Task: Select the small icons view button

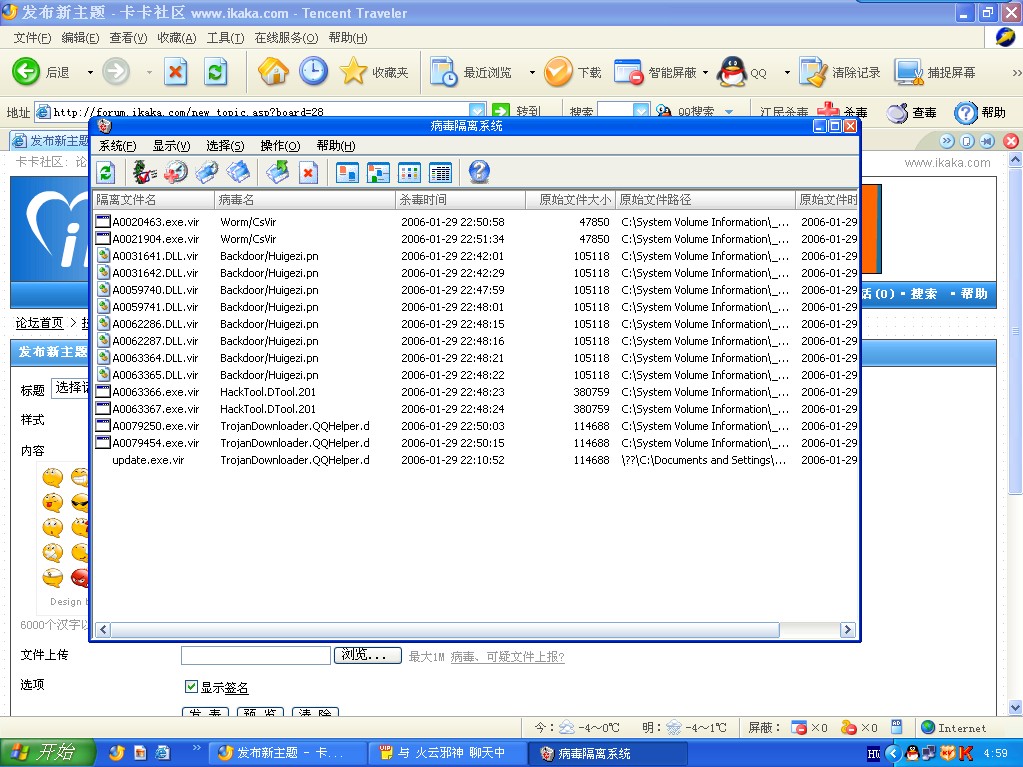Action: pyautogui.click(x=378, y=173)
